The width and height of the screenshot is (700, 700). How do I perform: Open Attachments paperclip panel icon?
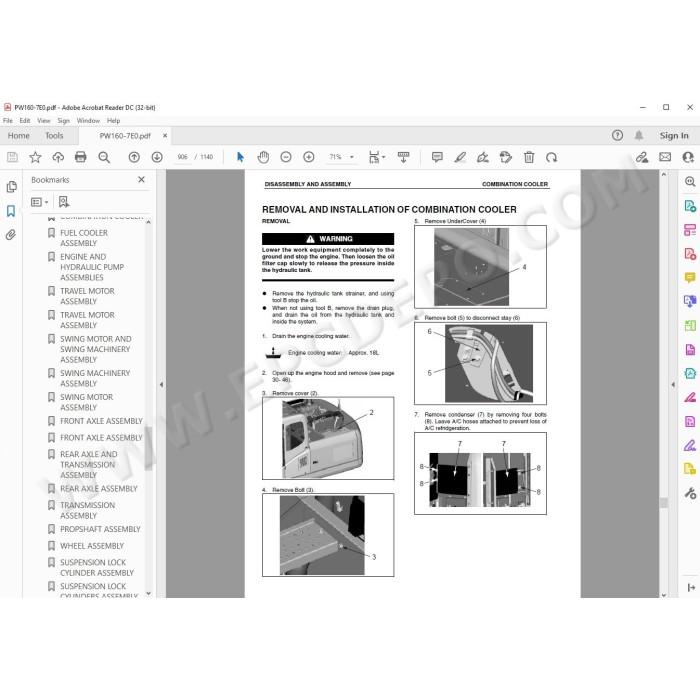[x=11, y=235]
